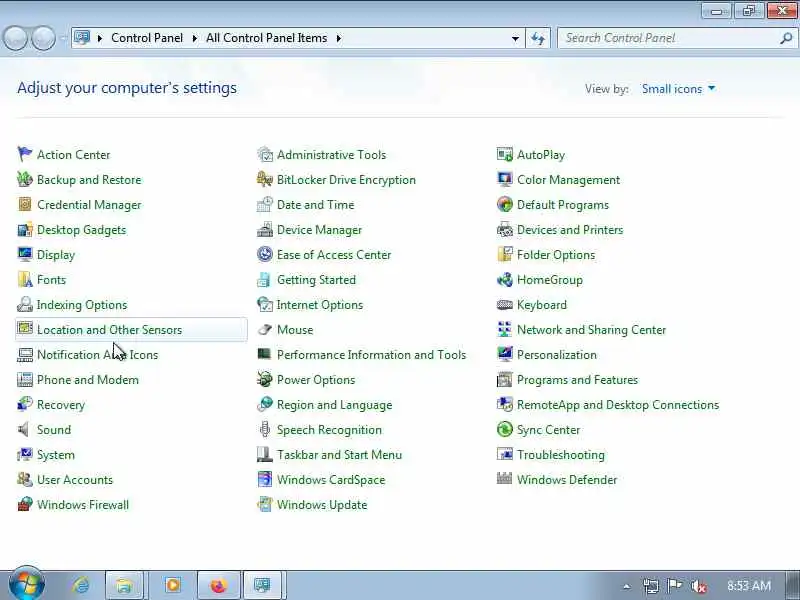
Task: Click the Windows Firewall icon
Action: [x=24, y=504]
